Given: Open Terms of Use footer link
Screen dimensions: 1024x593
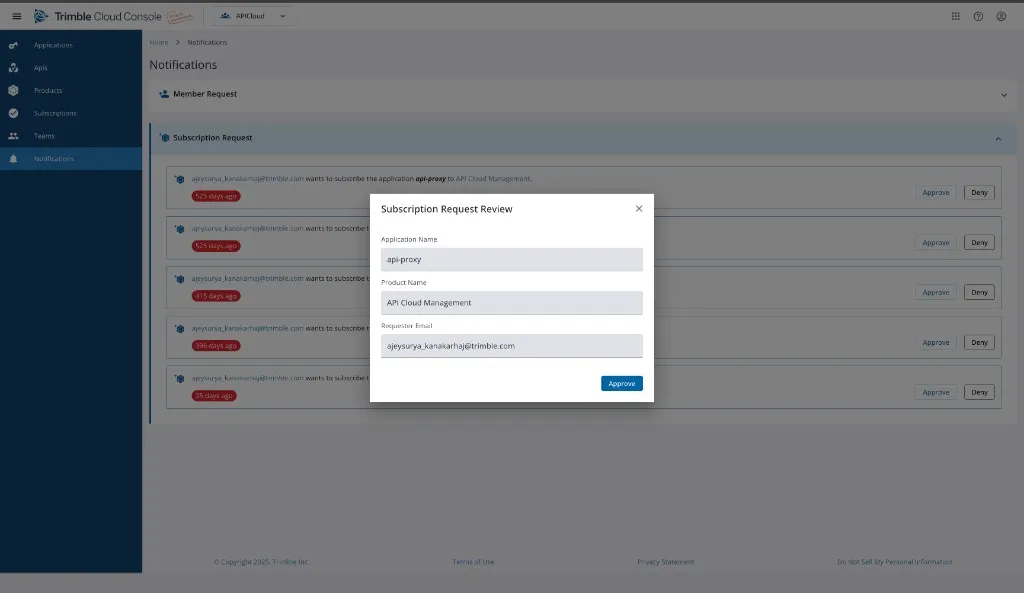Looking at the screenshot, I should coord(473,562).
